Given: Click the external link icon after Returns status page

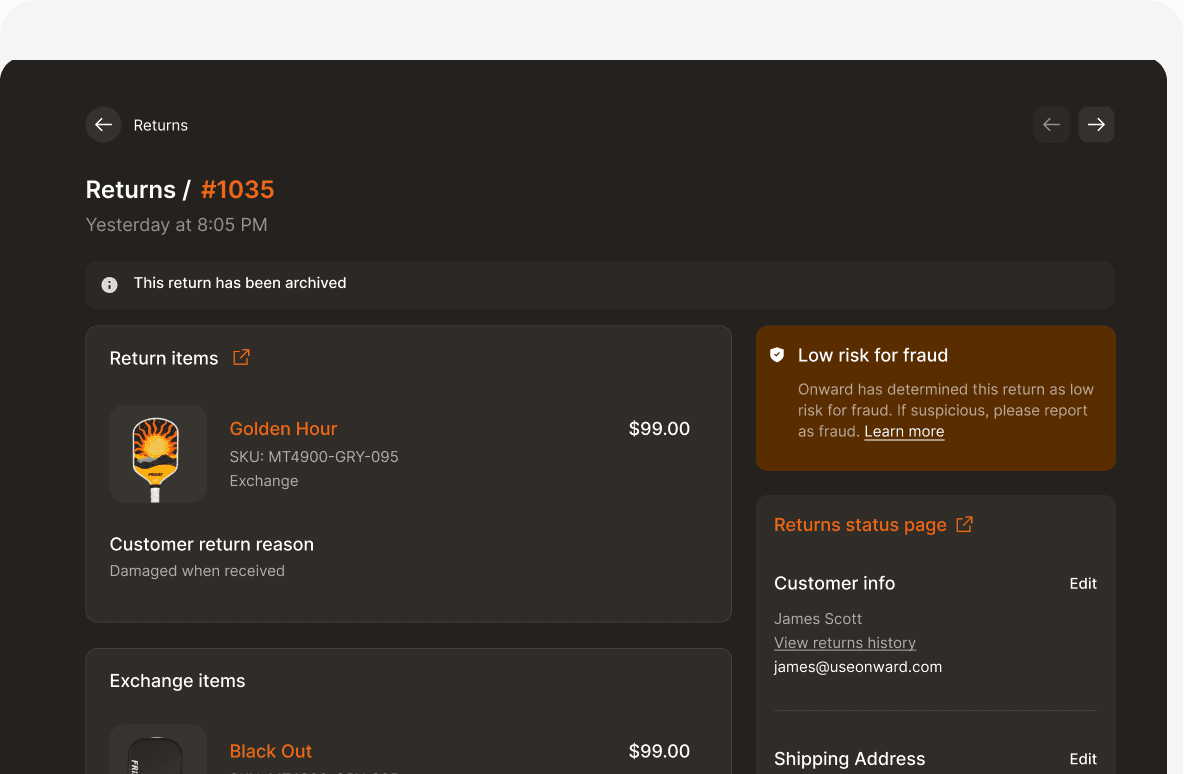Looking at the screenshot, I should click(x=964, y=524).
